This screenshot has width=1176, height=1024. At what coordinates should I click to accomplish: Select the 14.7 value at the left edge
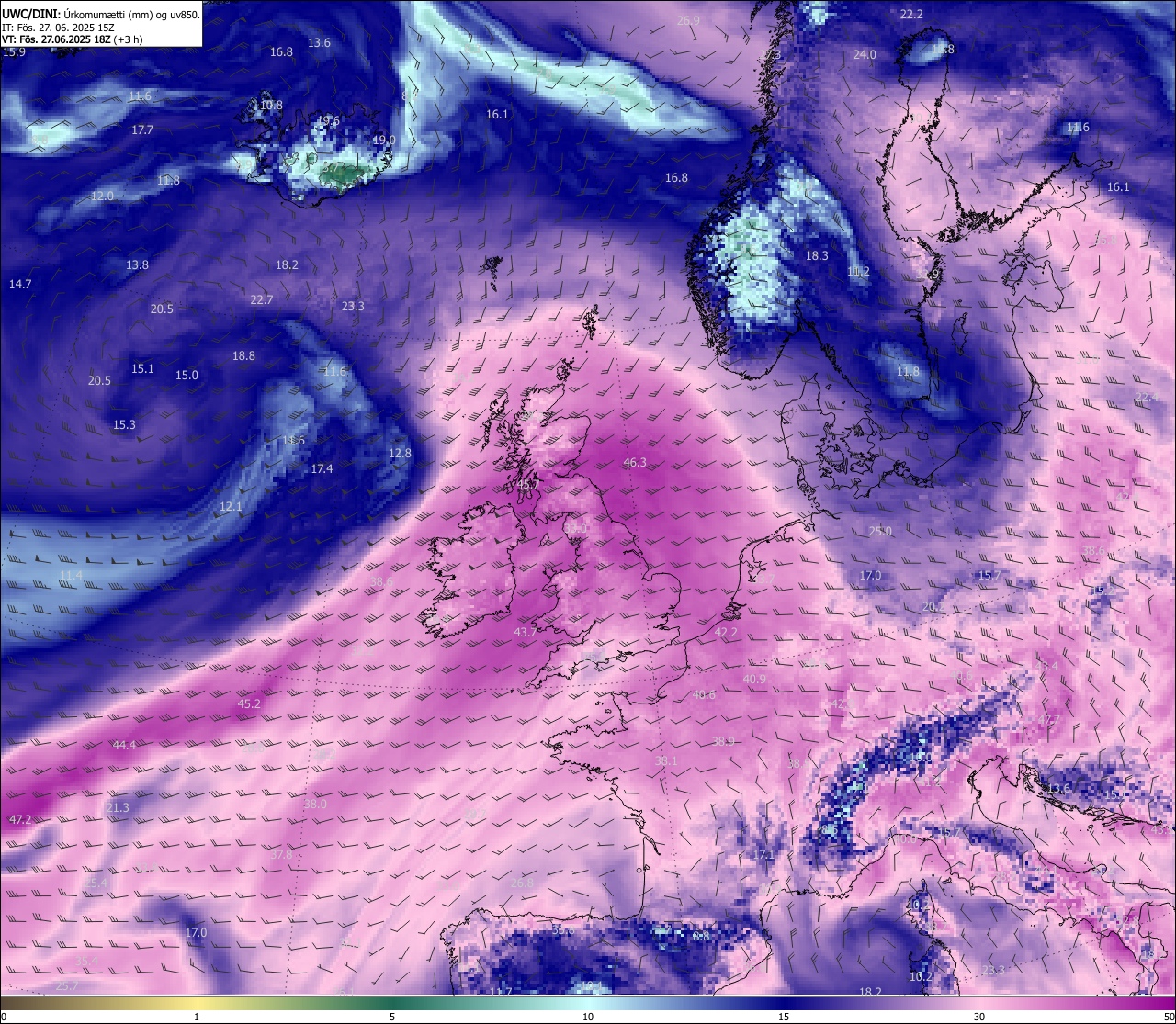coord(20,285)
